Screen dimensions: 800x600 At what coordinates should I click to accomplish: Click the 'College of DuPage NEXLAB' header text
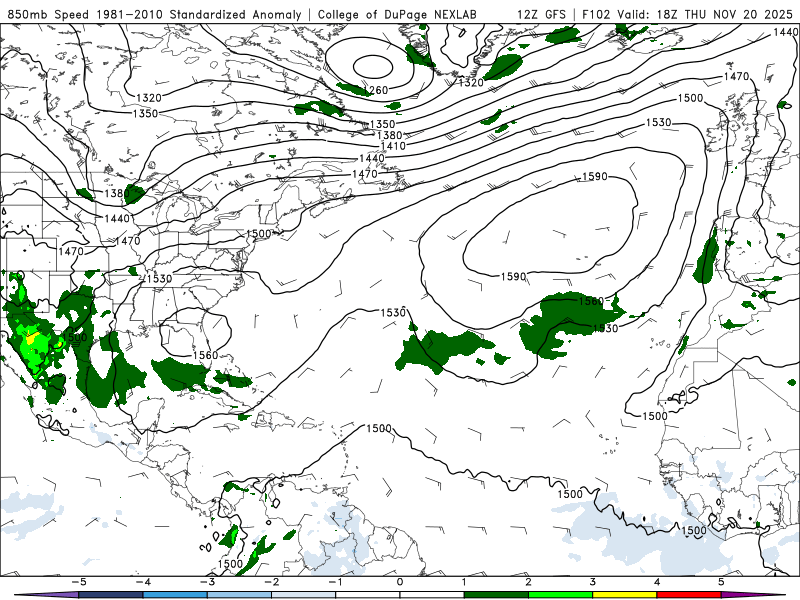(x=397, y=14)
